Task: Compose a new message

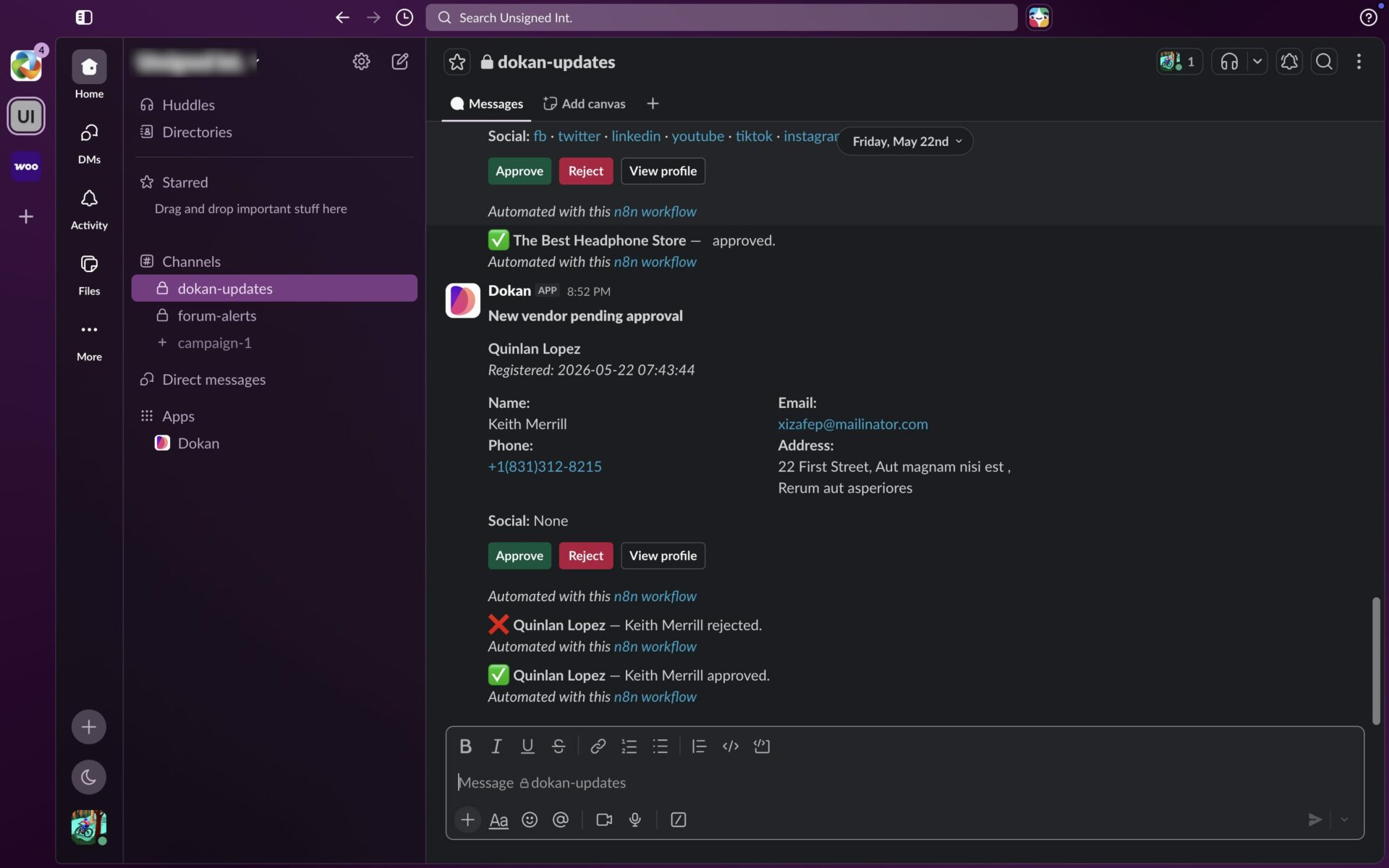Action: click(x=400, y=61)
